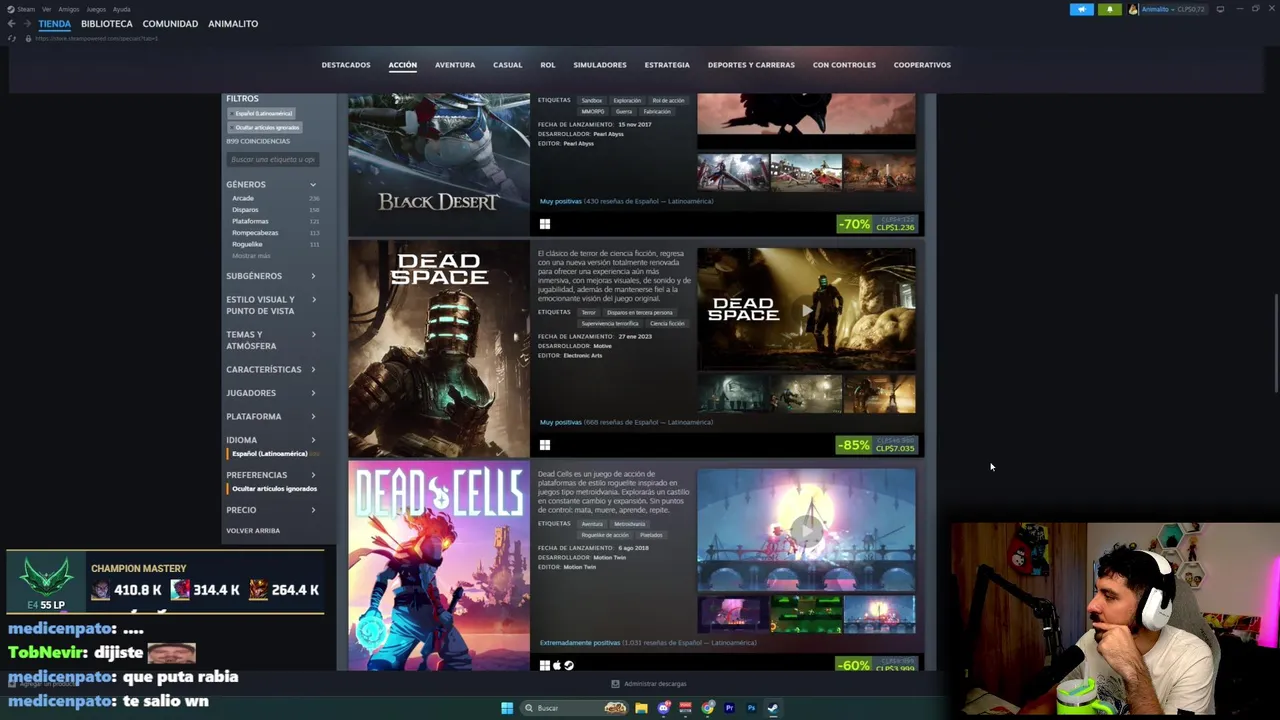
Task: Play the Dead Space trailer video
Action: [806, 309]
